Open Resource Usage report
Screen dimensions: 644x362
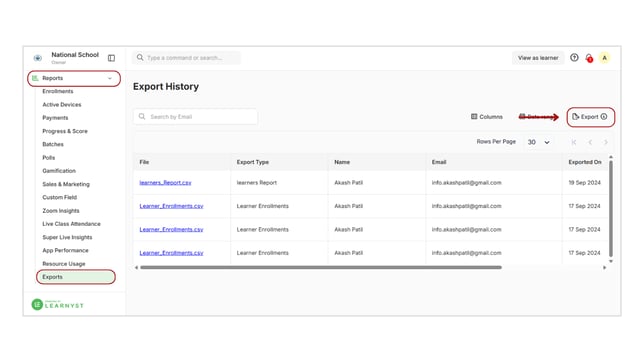(x=64, y=264)
